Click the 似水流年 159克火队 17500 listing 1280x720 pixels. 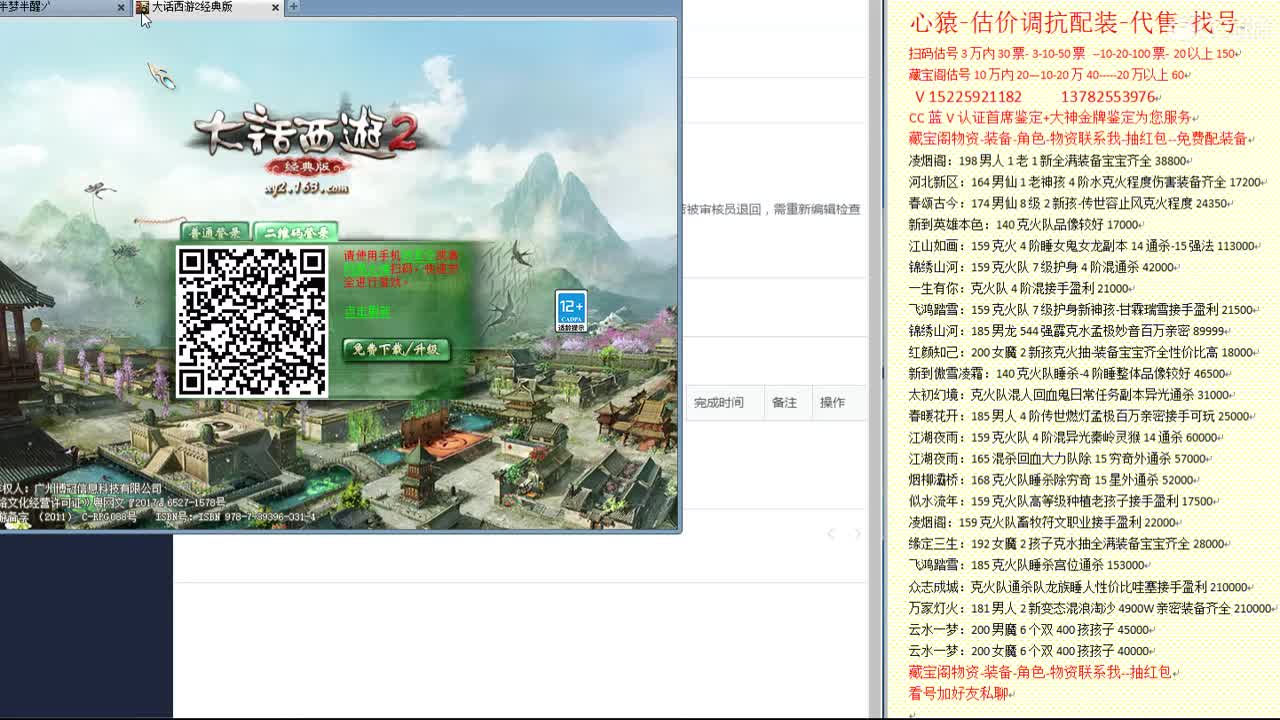click(1063, 501)
